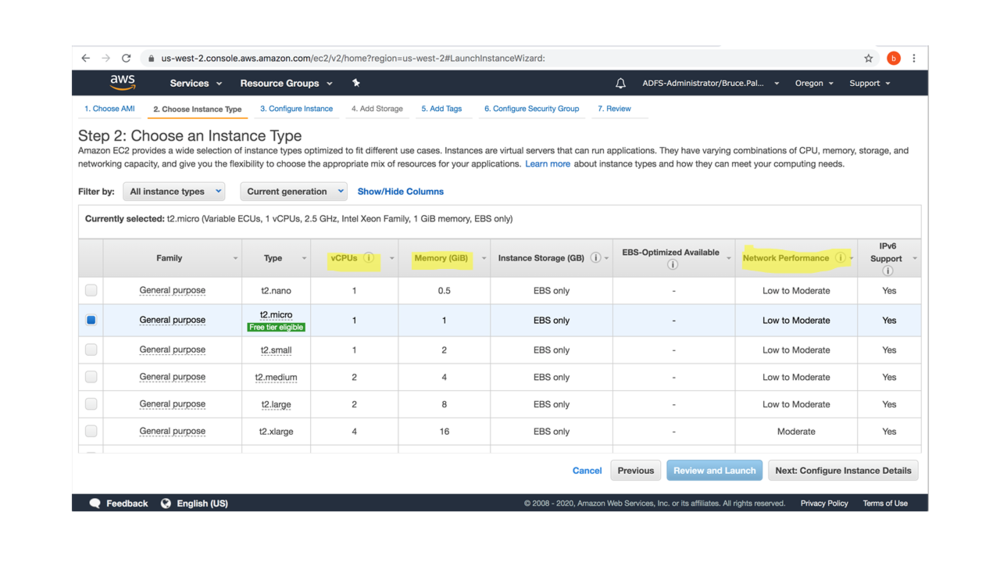Click the Previous button
This screenshot has height=563, width=1000.
[x=635, y=471]
